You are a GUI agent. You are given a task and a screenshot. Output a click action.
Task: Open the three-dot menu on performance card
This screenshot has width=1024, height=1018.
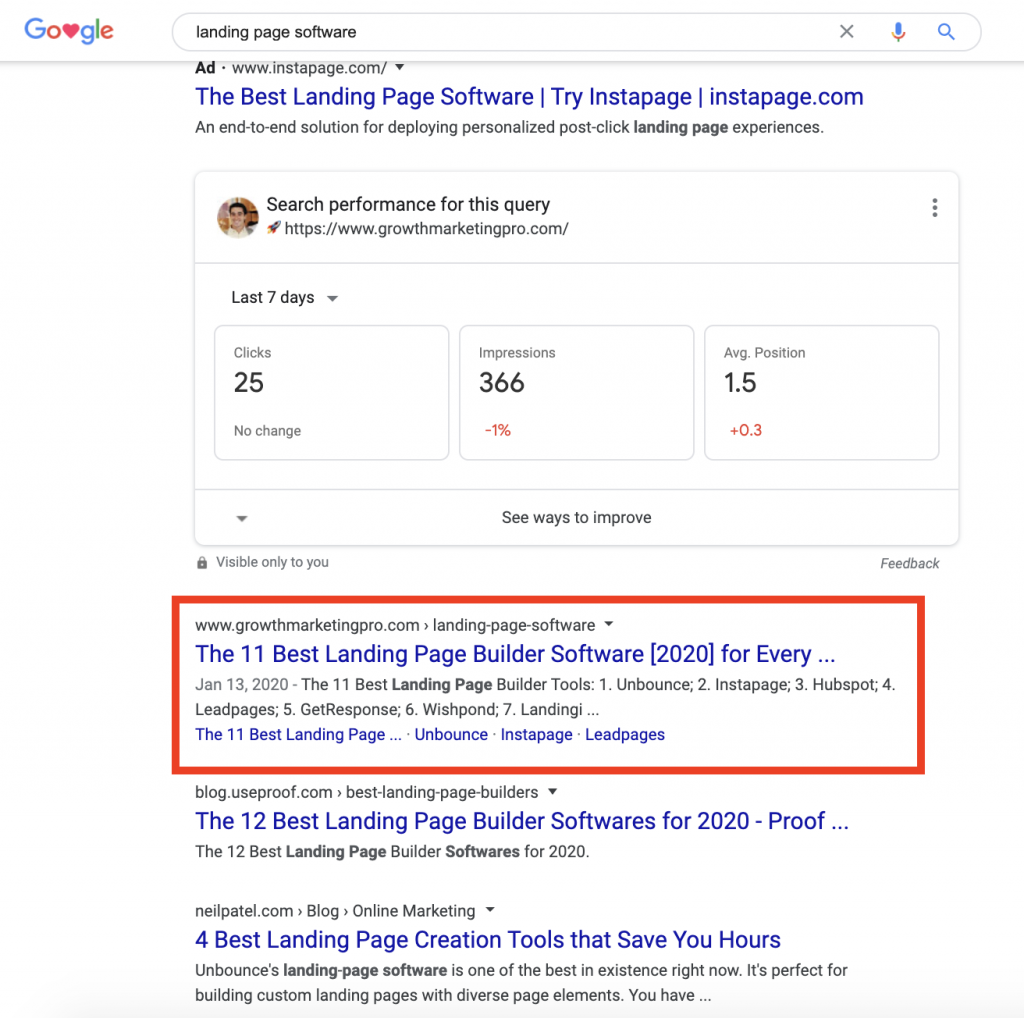point(935,208)
